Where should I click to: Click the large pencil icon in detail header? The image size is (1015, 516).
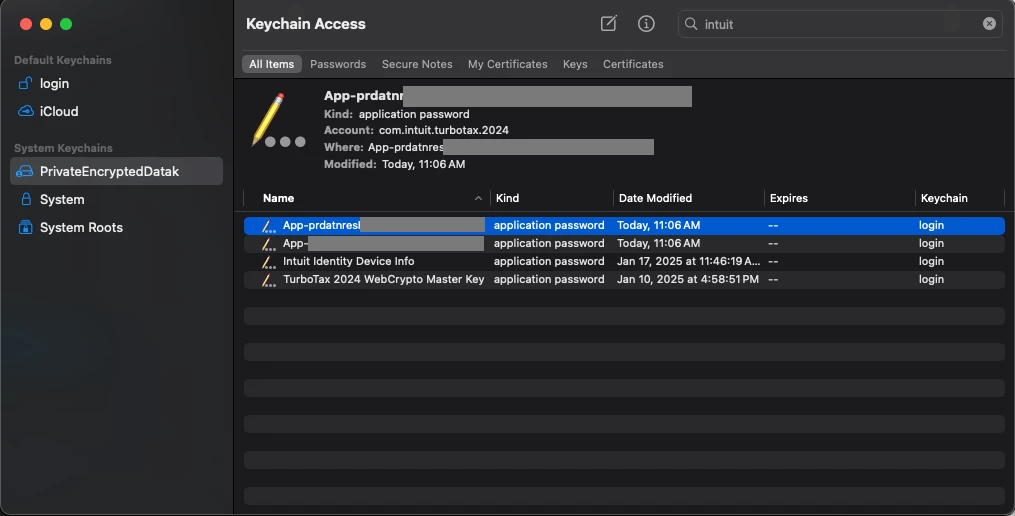click(x=277, y=120)
